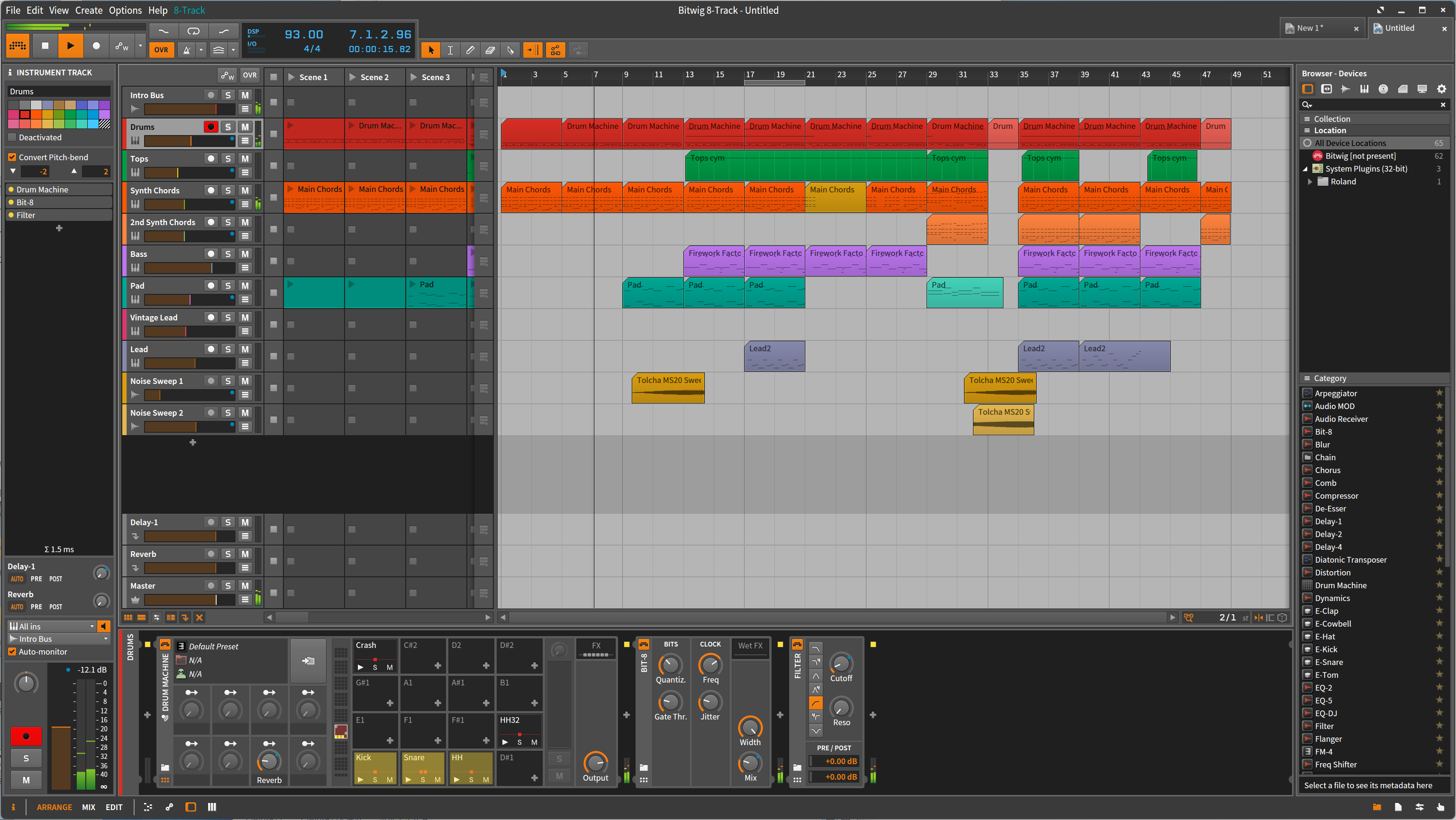Open the automation write mode dropdown arrow

(140, 46)
